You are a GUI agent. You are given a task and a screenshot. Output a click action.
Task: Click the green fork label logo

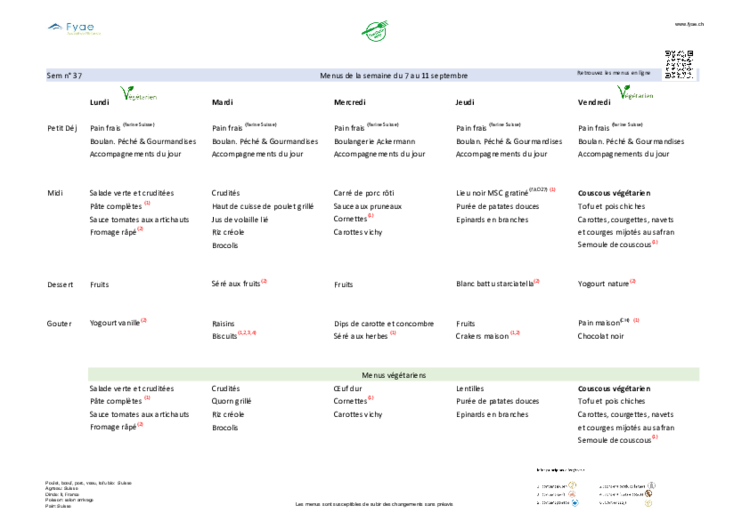click(x=375, y=31)
